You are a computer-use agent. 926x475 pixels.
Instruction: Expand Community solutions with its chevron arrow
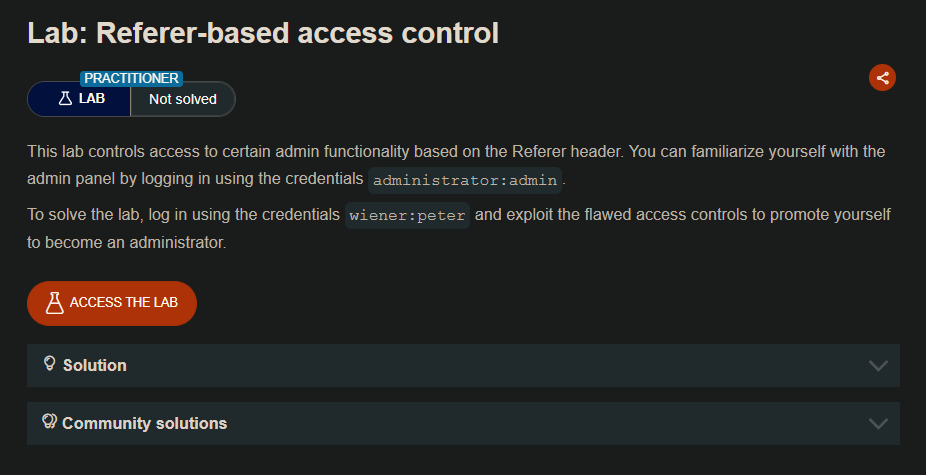pos(878,423)
